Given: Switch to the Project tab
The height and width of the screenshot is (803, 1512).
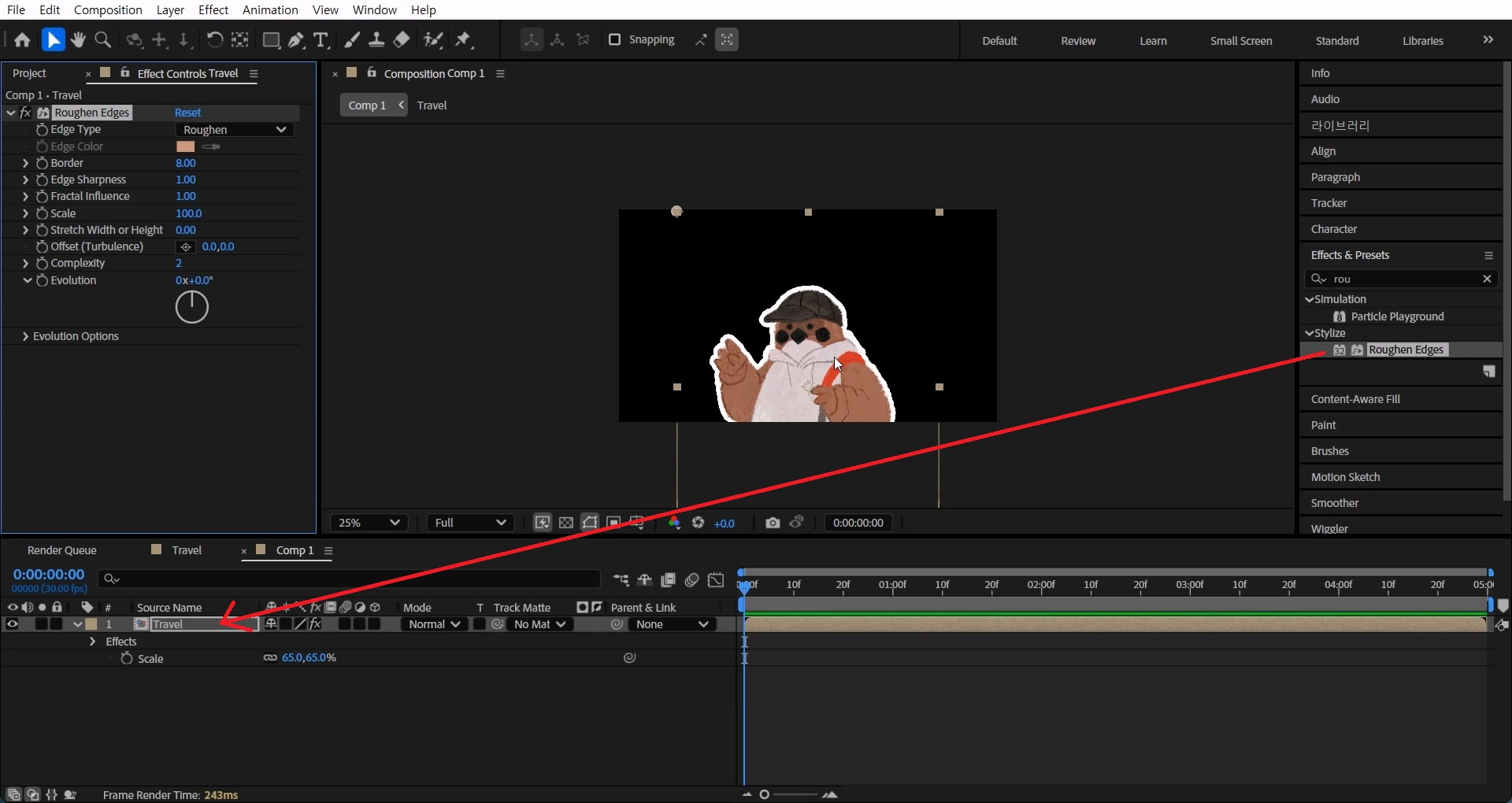Looking at the screenshot, I should [29, 73].
